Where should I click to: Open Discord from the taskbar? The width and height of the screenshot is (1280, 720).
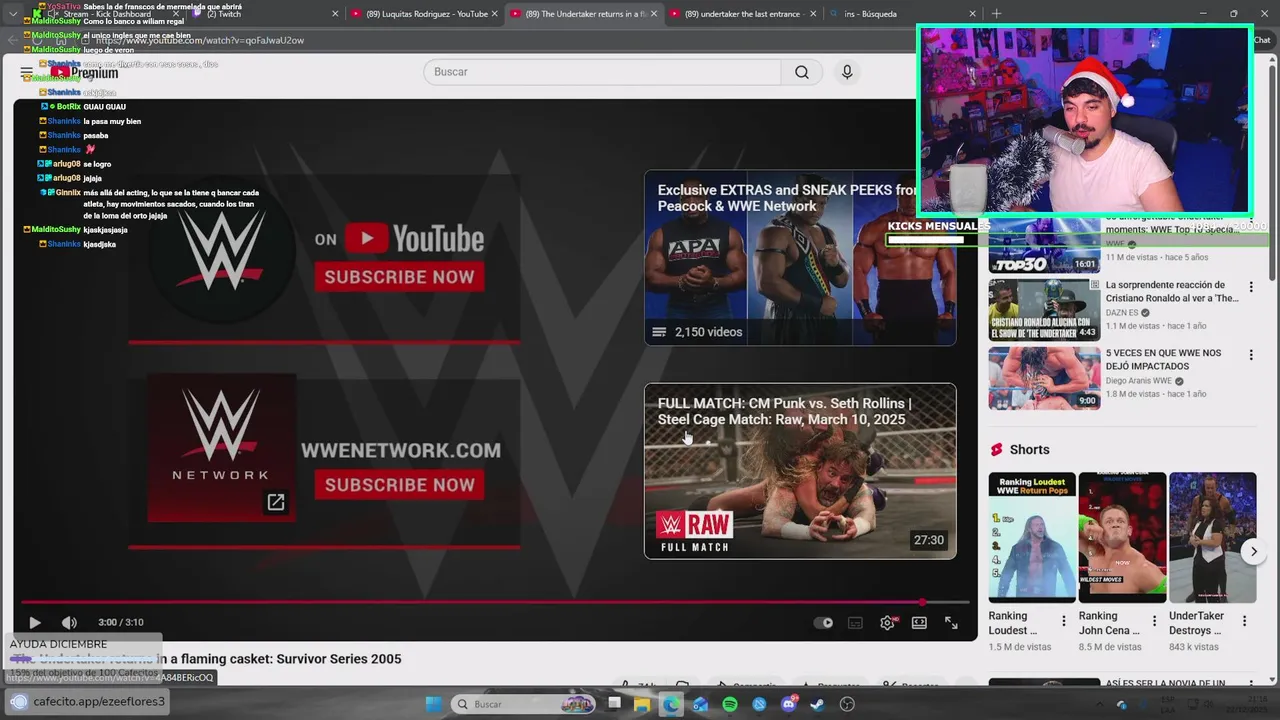click(789, 704)
